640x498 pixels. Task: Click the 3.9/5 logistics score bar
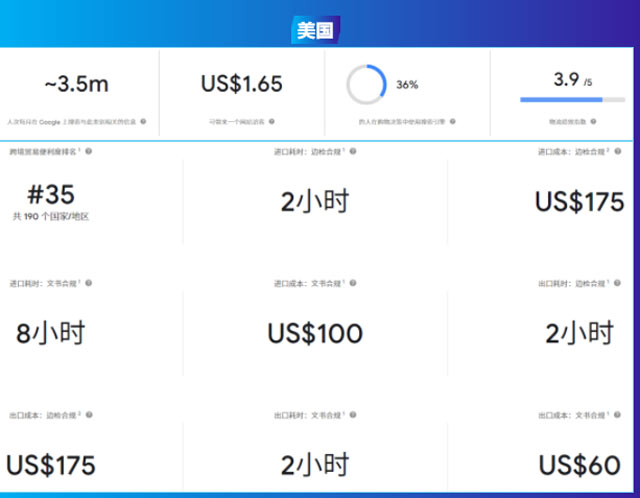click(x=572, y=99)
